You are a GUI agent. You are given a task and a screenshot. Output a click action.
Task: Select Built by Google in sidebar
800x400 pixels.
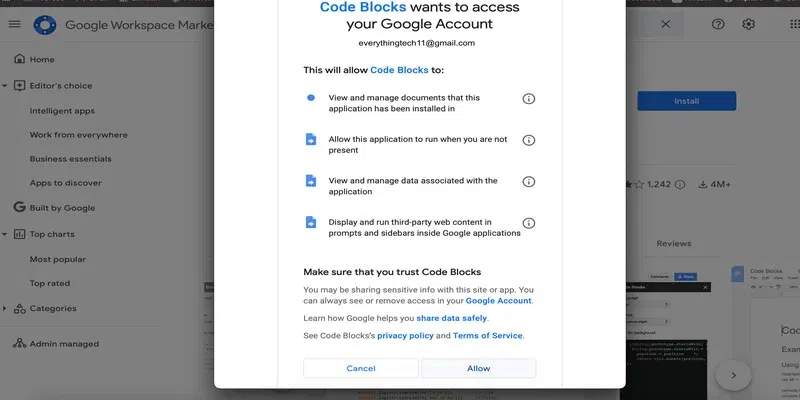tap(62, 208)
